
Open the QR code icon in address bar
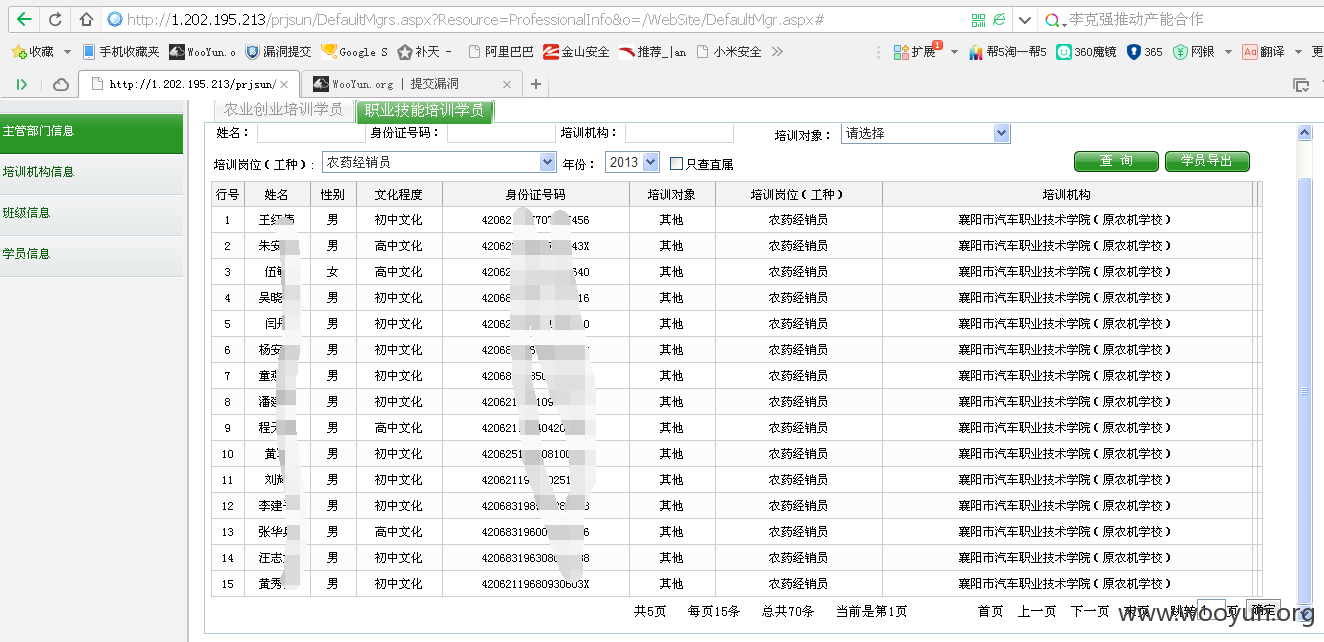point(978,19)
